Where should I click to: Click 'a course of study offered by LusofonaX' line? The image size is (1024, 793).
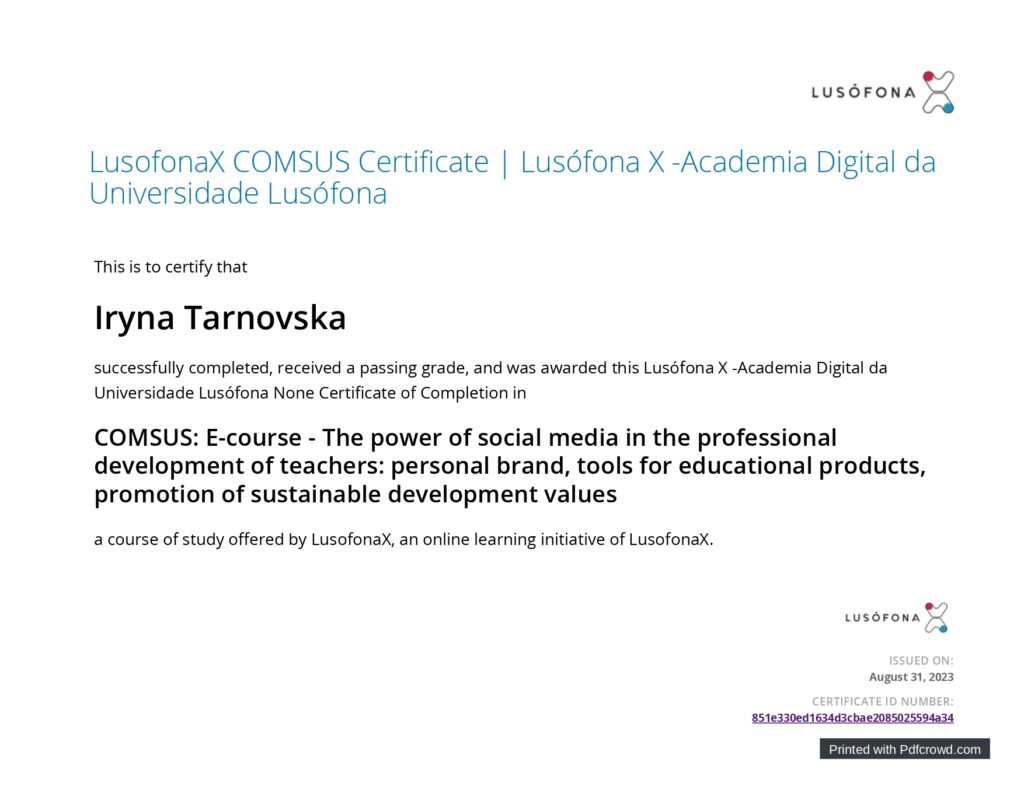[404, 540]
